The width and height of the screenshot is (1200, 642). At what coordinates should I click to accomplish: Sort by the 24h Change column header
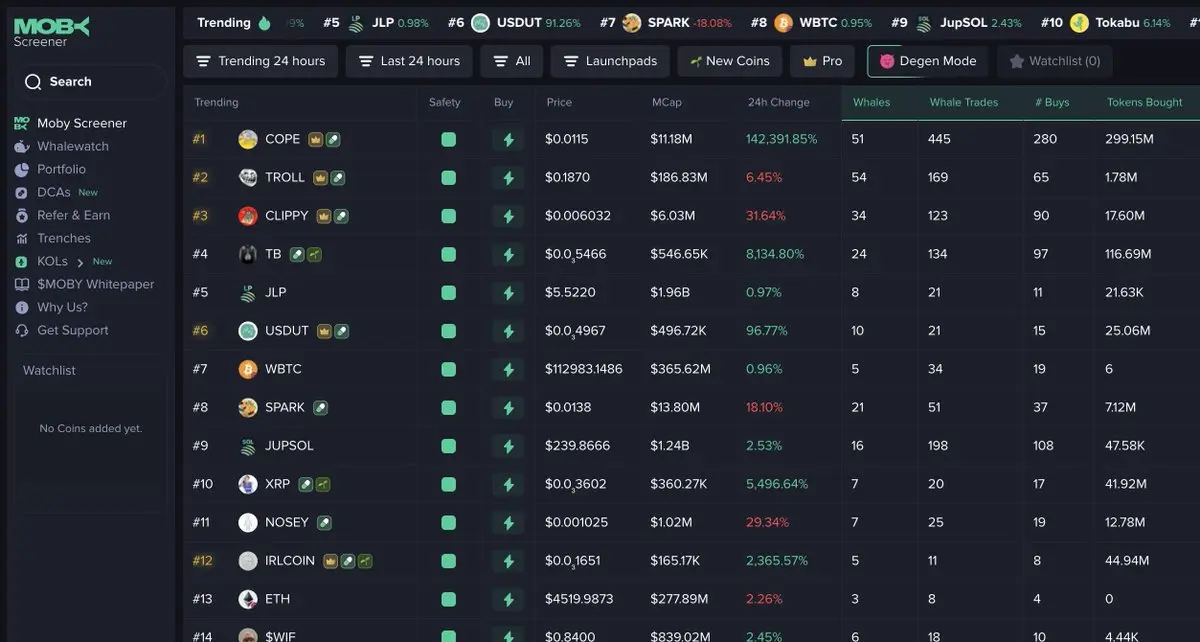point(778,103)
